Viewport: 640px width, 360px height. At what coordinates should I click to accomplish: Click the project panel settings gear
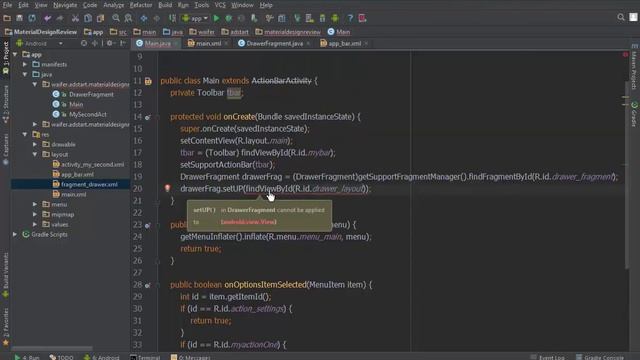click(110, 43)
